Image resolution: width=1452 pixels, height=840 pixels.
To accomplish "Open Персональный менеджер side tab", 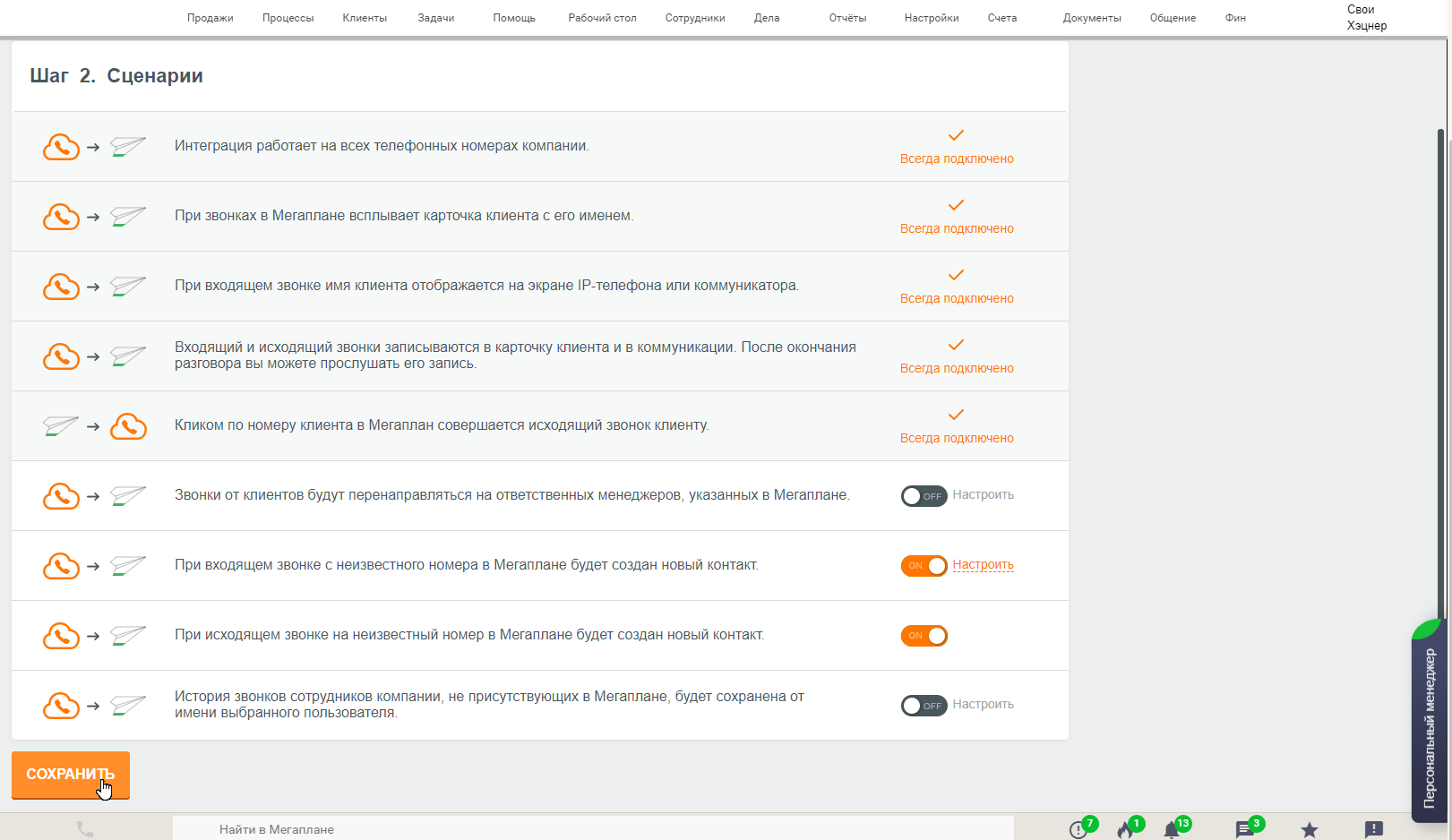I will click(1430, 721).
